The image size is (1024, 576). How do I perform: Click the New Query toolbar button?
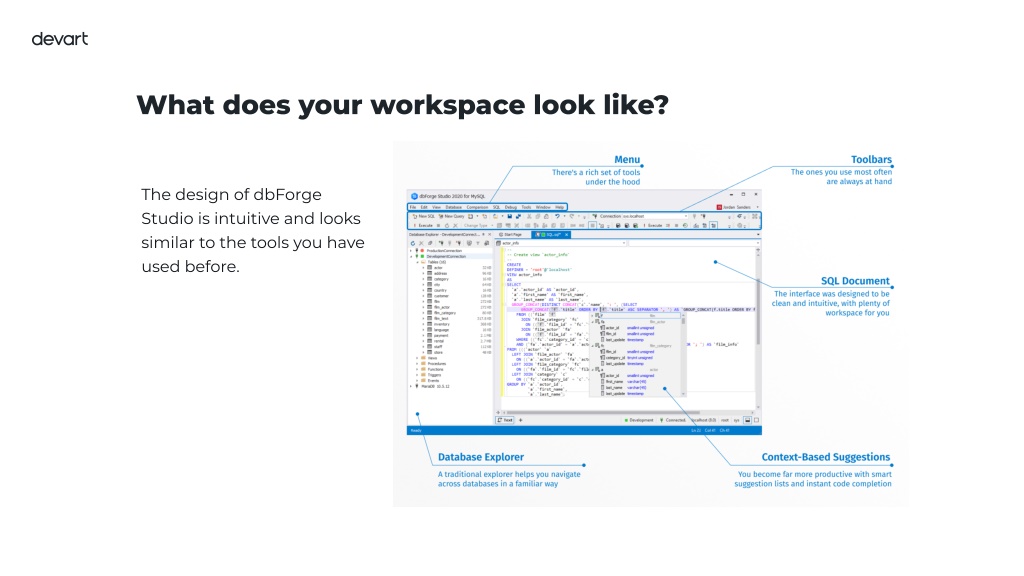click(x=451, y=216)
